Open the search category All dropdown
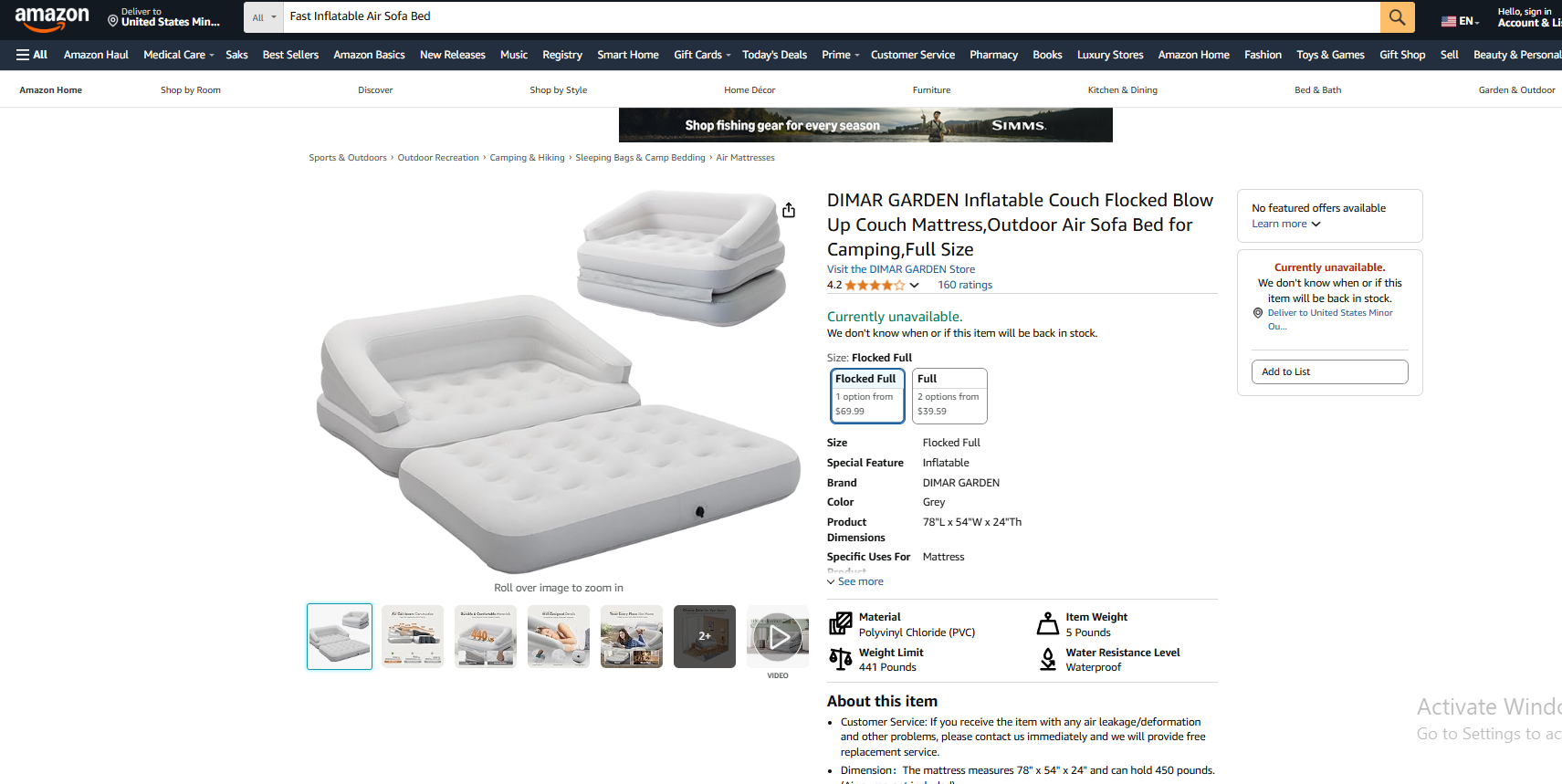1562x784 pixels. coord(264,16)
